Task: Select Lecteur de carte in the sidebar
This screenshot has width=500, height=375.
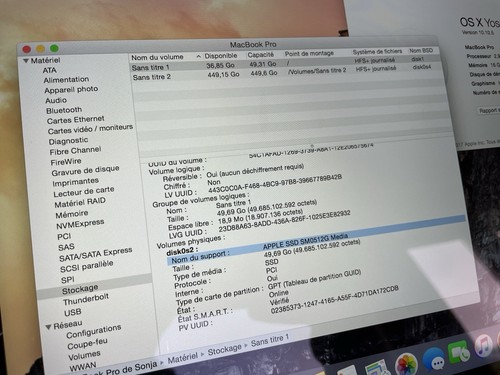Action: 84,192
